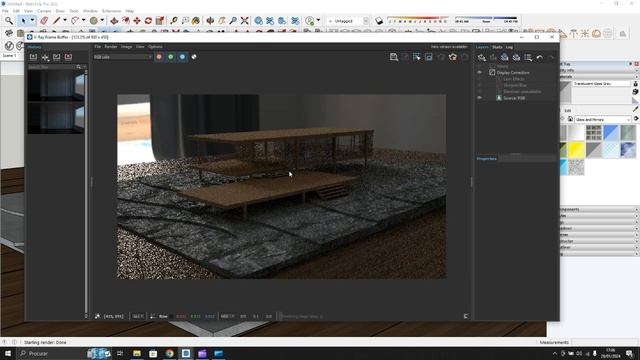Open the RGB color channel dropdown
This screenshot has height=360, width=640.
tap(122, 57)
